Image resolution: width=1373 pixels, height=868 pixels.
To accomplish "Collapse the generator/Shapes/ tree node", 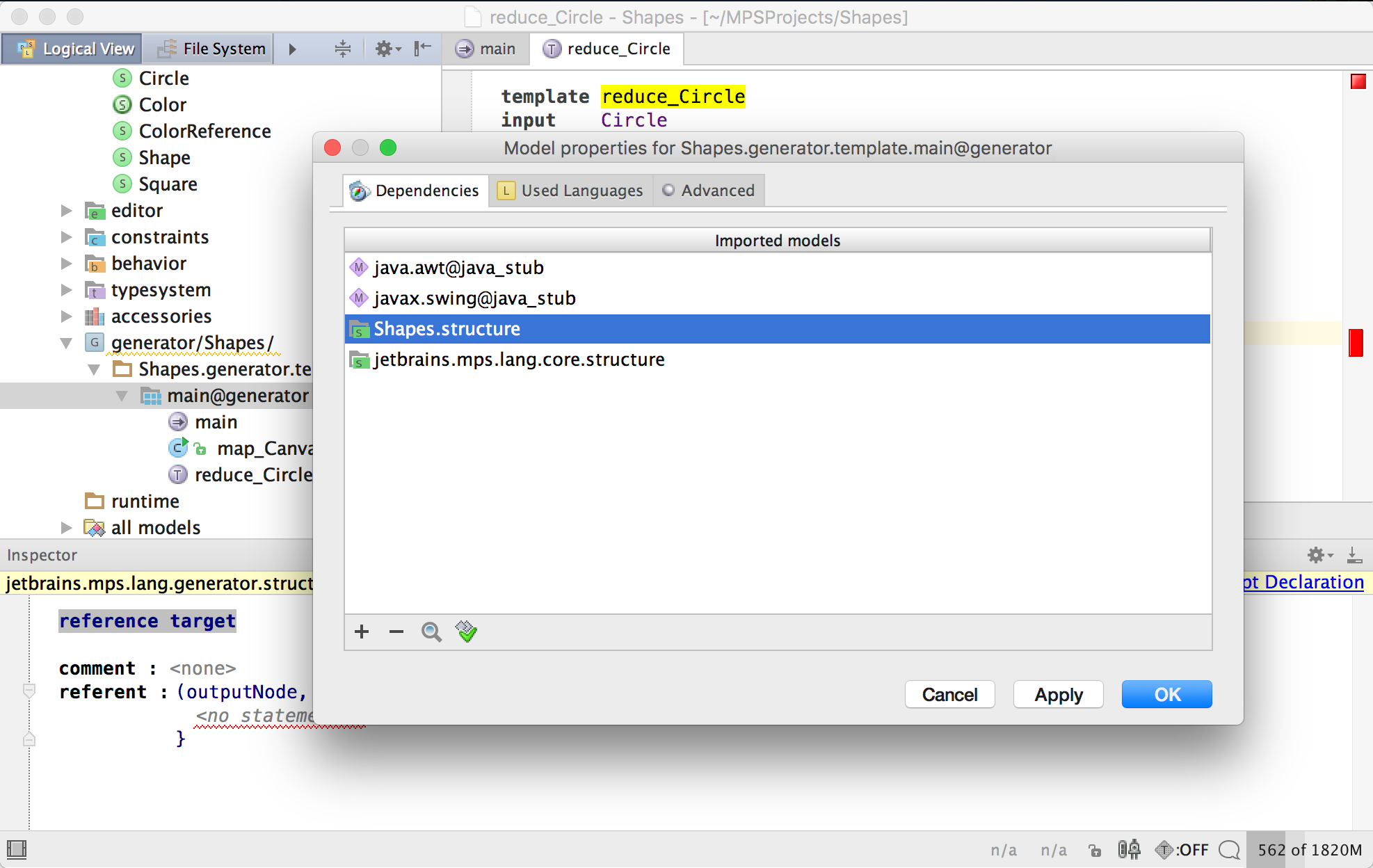I will 67,343.
